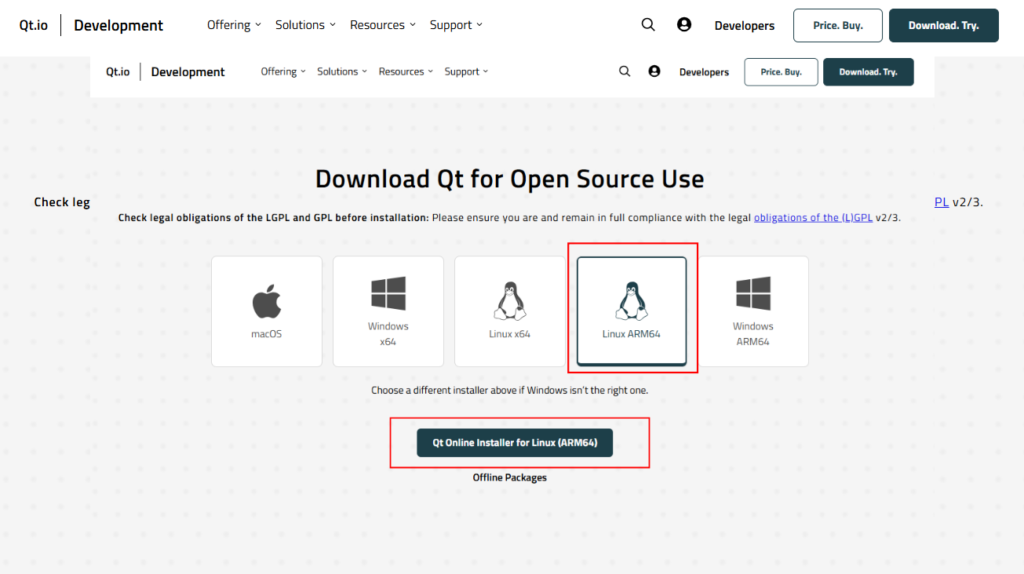Image resolution: width=1024 pixels, height=574 pixels.
Task: Open the Offline Packages link
Action: (510, 478)
